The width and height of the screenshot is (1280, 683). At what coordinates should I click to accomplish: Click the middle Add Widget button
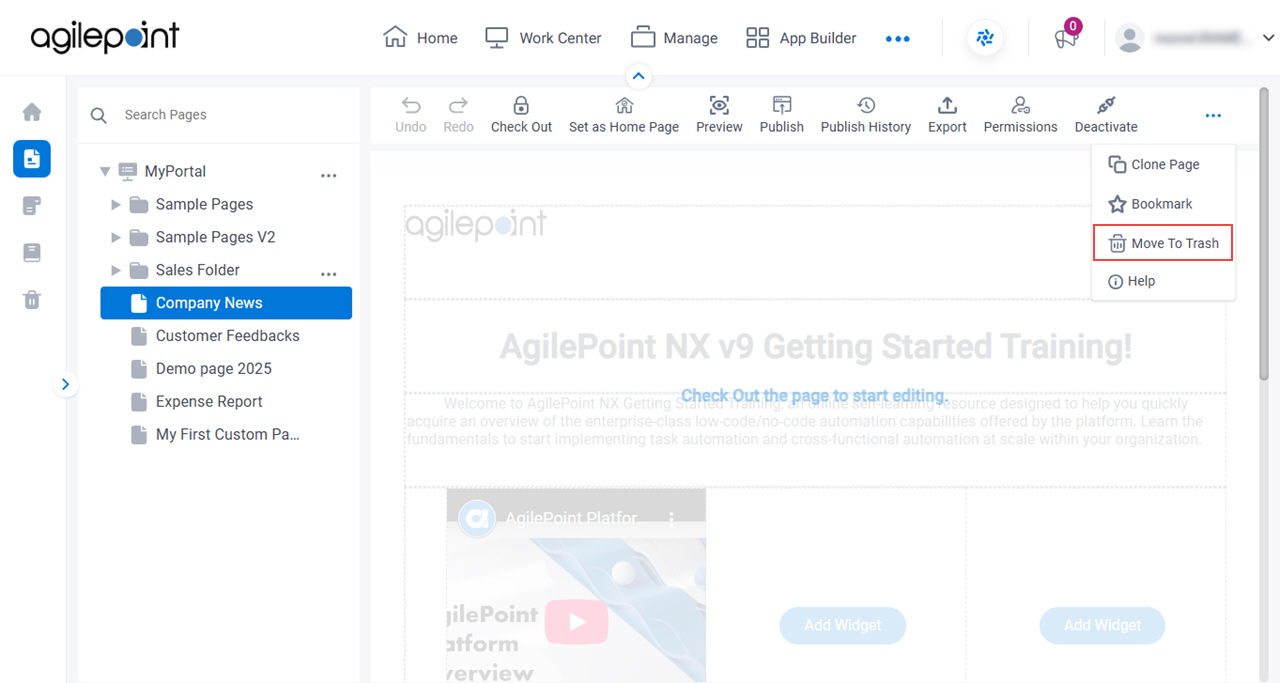843,625
